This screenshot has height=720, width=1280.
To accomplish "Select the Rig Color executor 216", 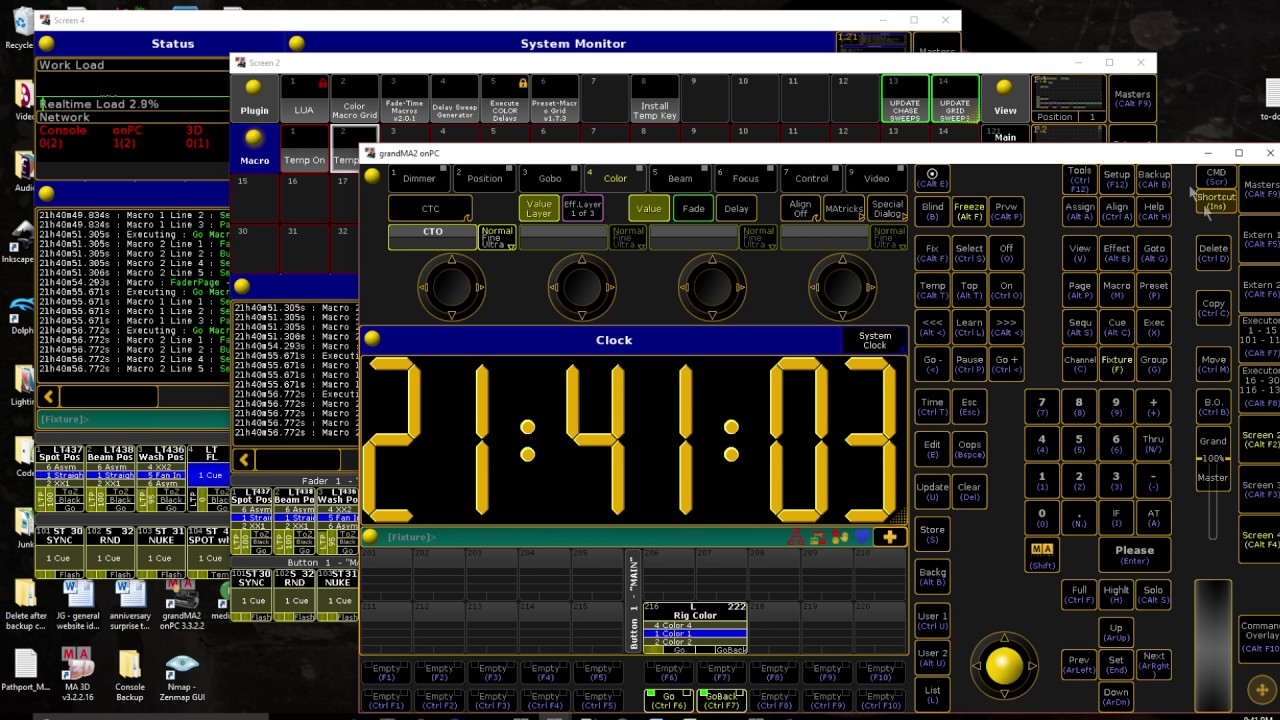I will 695,628.
